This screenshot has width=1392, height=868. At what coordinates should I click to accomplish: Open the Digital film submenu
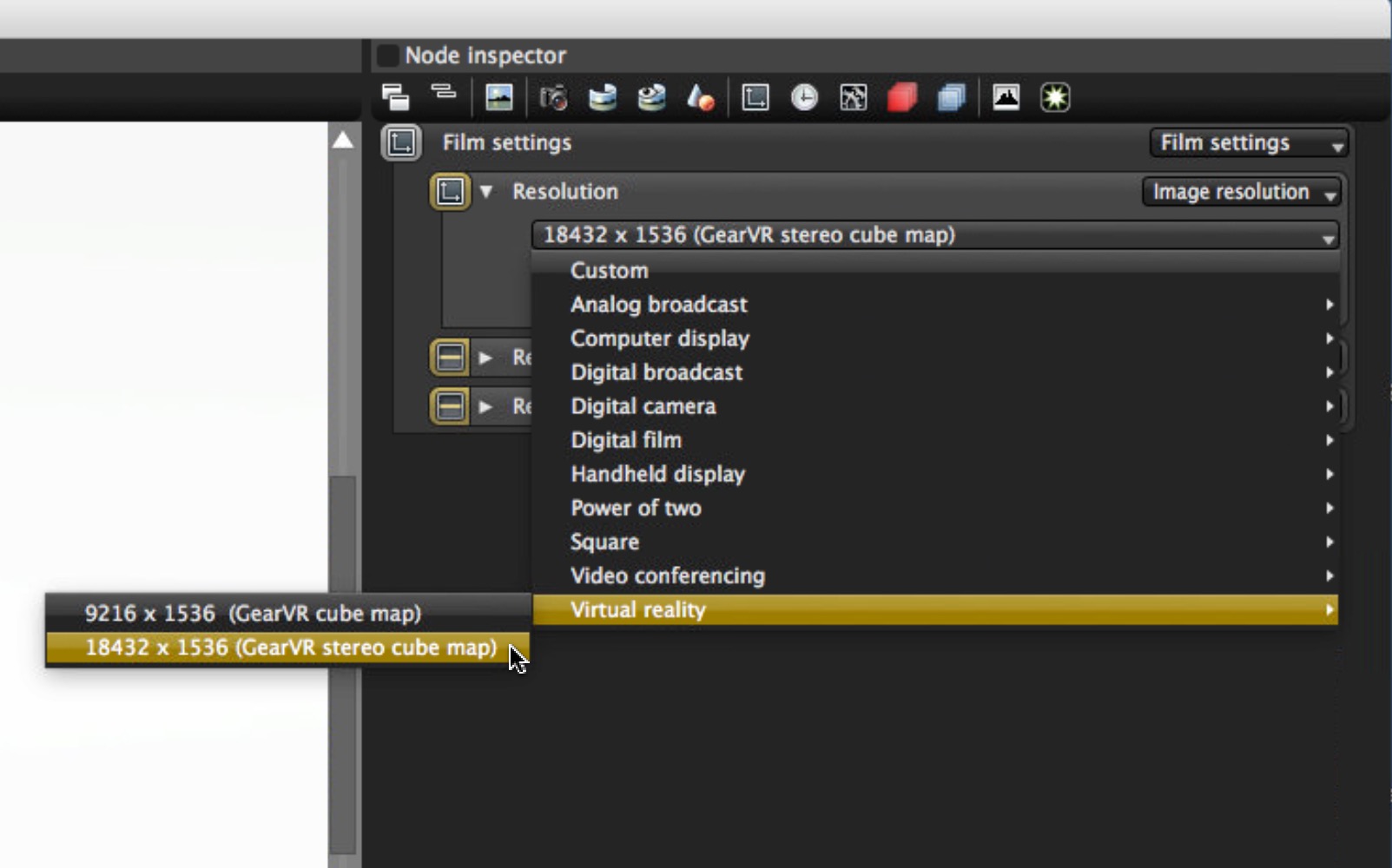tap(935, 440)
